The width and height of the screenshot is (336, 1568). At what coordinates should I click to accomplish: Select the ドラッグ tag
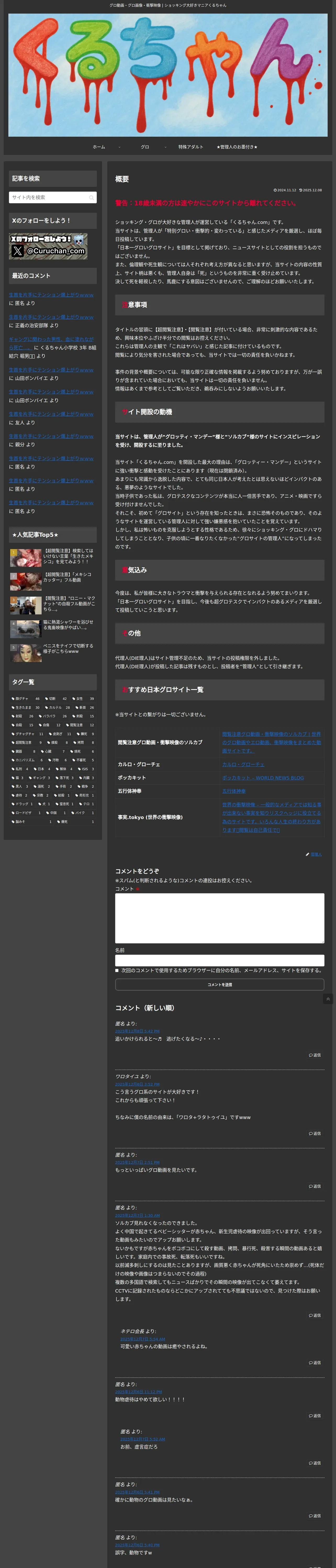click(x=22, y=804)
